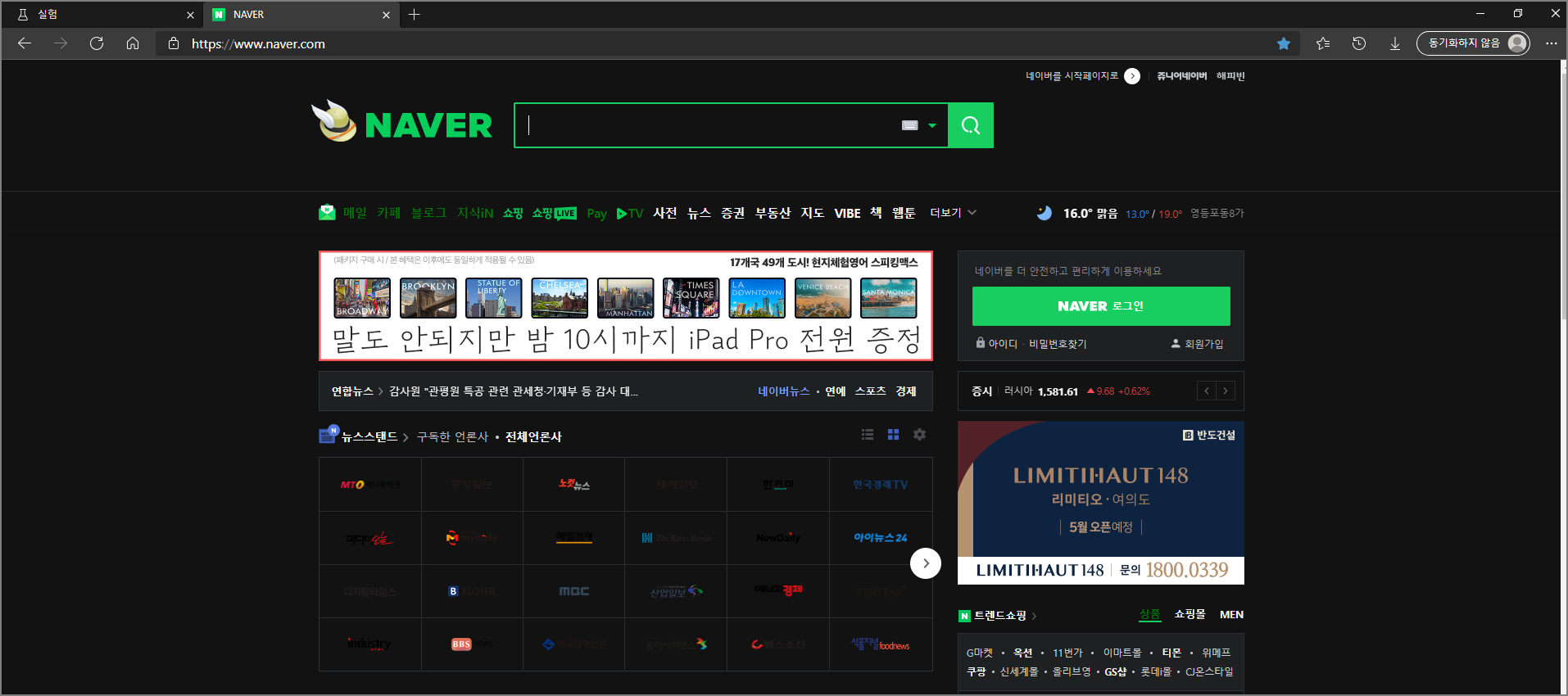Open 카페 from service menu

388,213
